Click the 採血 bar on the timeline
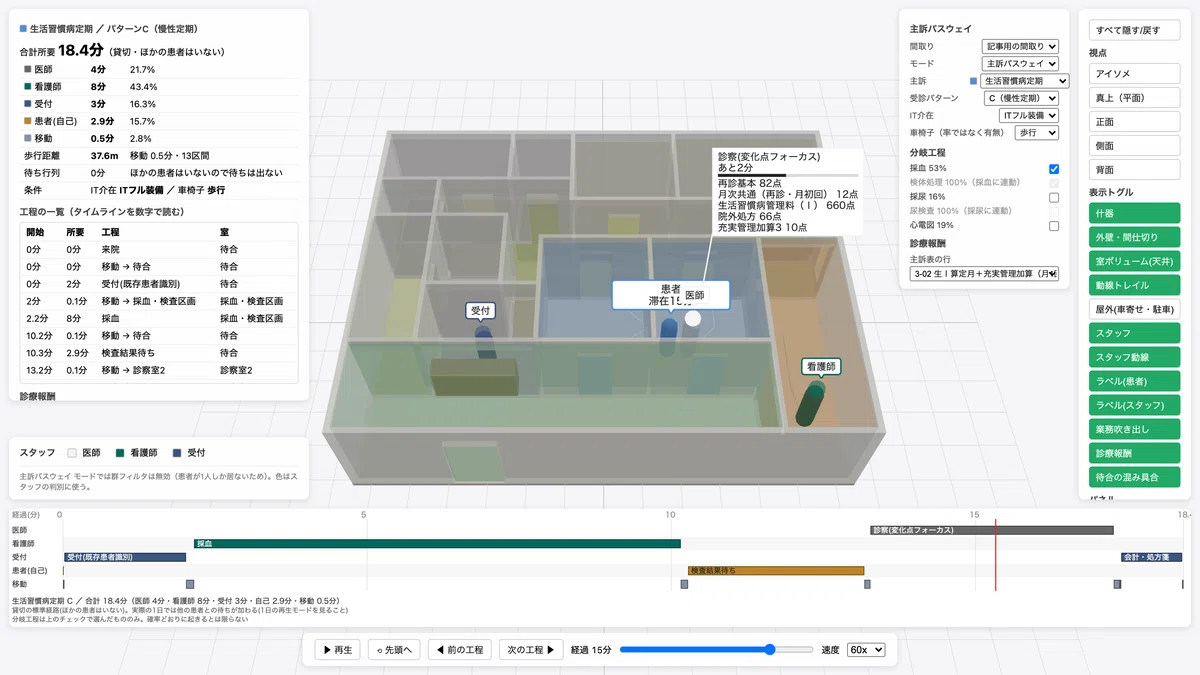 [437, 543]
